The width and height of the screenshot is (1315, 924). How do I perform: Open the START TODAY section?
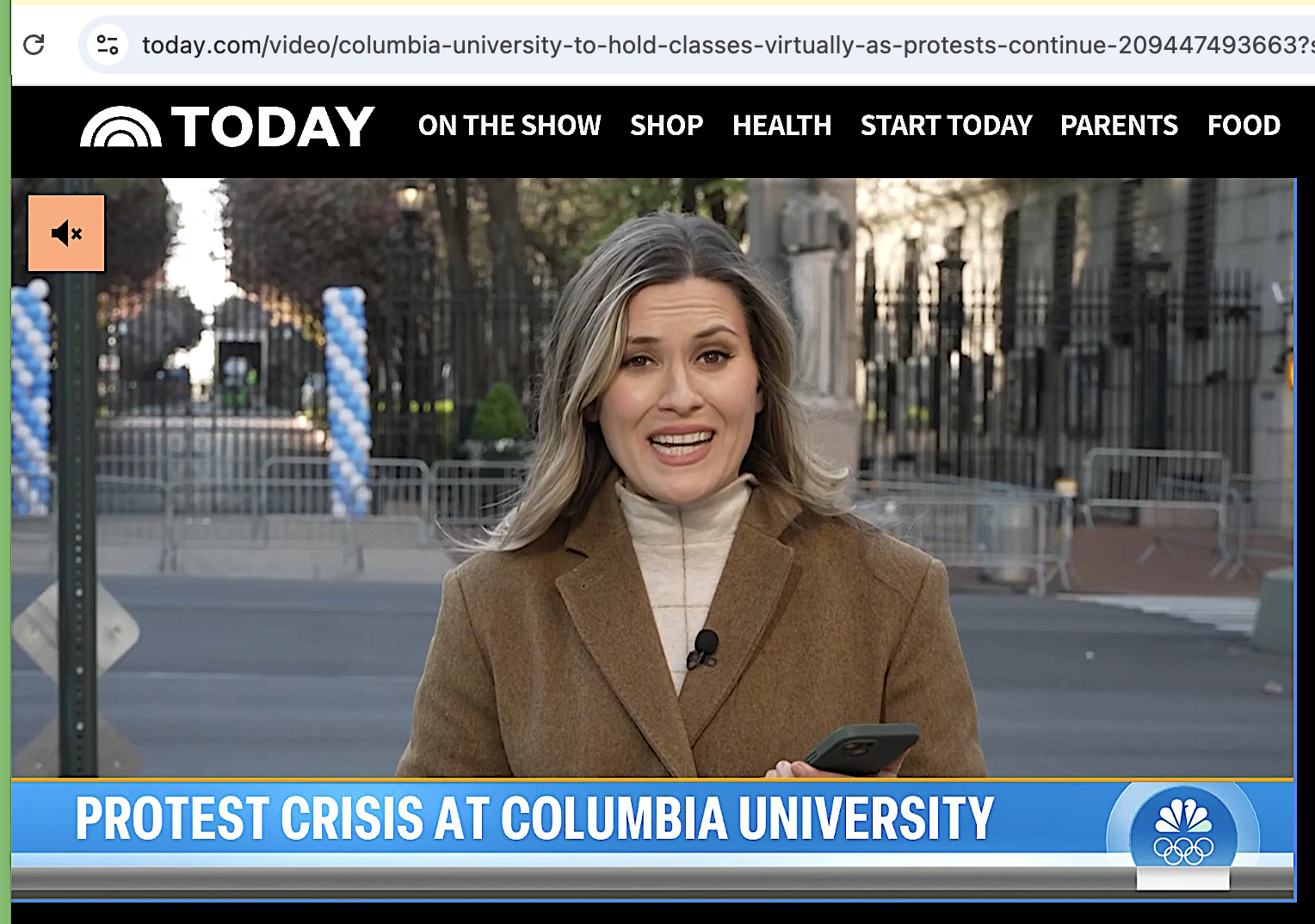[946, 126]
